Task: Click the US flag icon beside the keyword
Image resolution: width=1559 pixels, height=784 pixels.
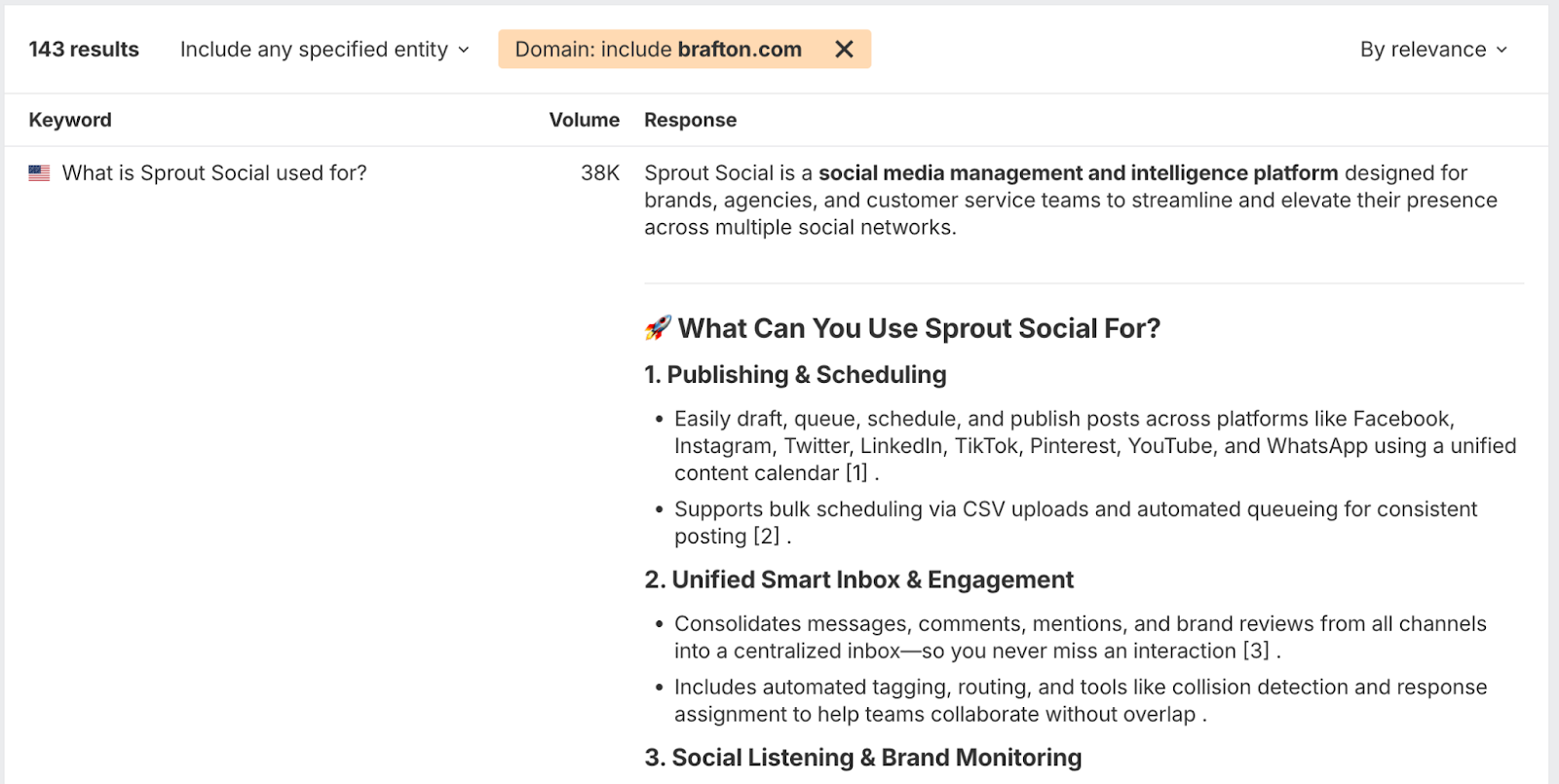Action: (x=39, y=173)
